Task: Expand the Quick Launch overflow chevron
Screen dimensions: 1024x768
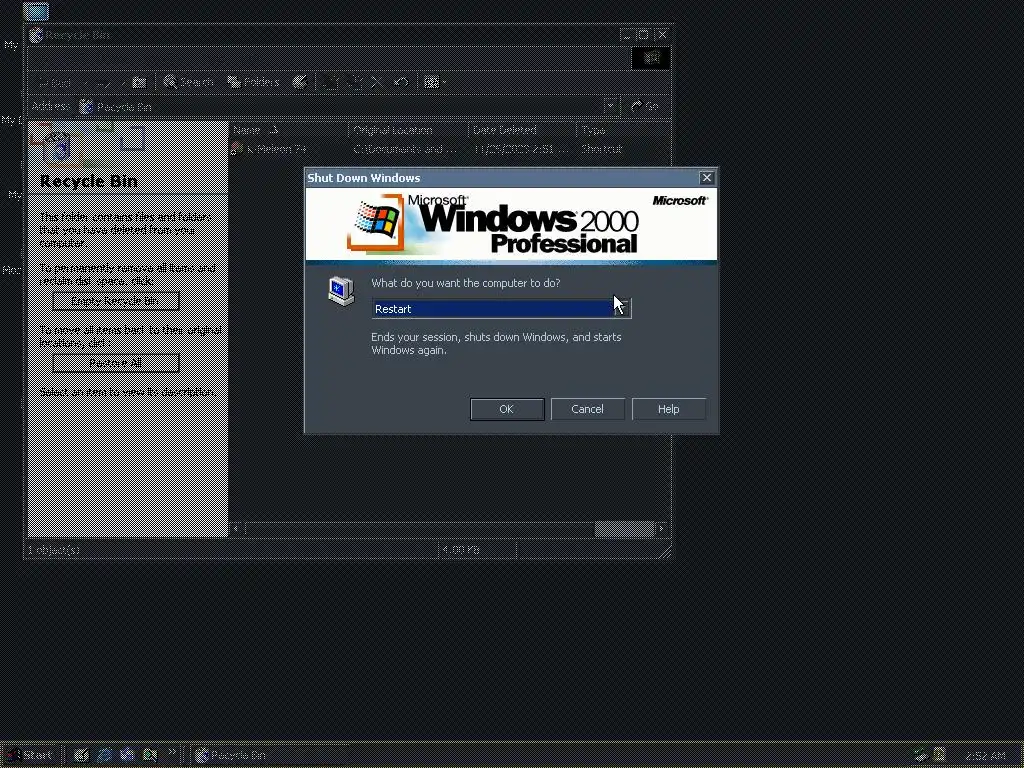Action: 172,752
